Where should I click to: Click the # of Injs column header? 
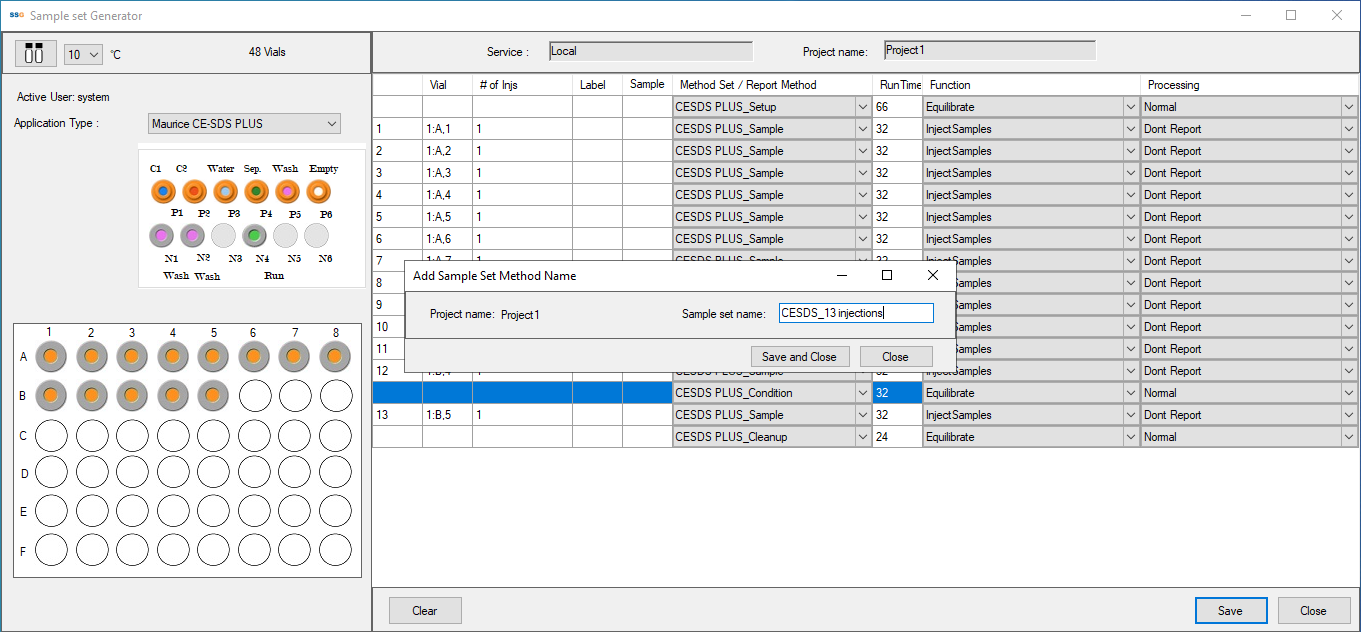[x=523, y=85]
